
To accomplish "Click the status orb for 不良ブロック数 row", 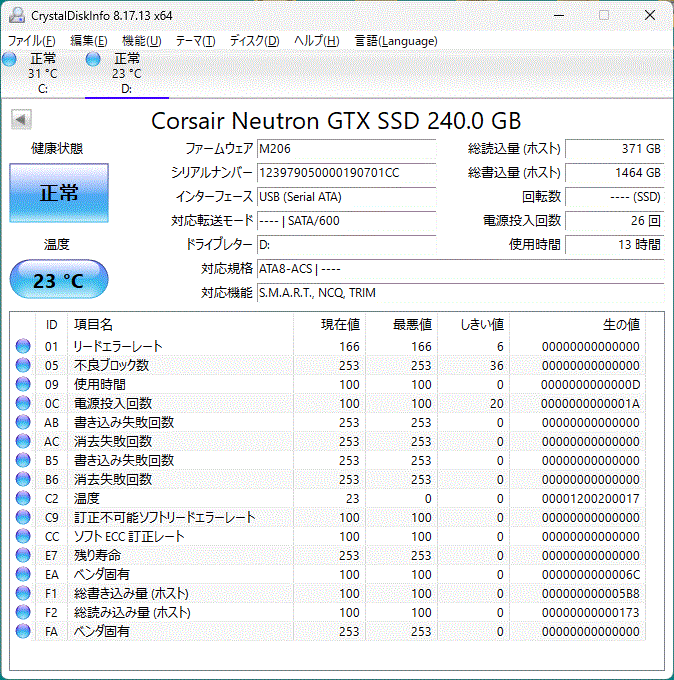I will point(23,366).
